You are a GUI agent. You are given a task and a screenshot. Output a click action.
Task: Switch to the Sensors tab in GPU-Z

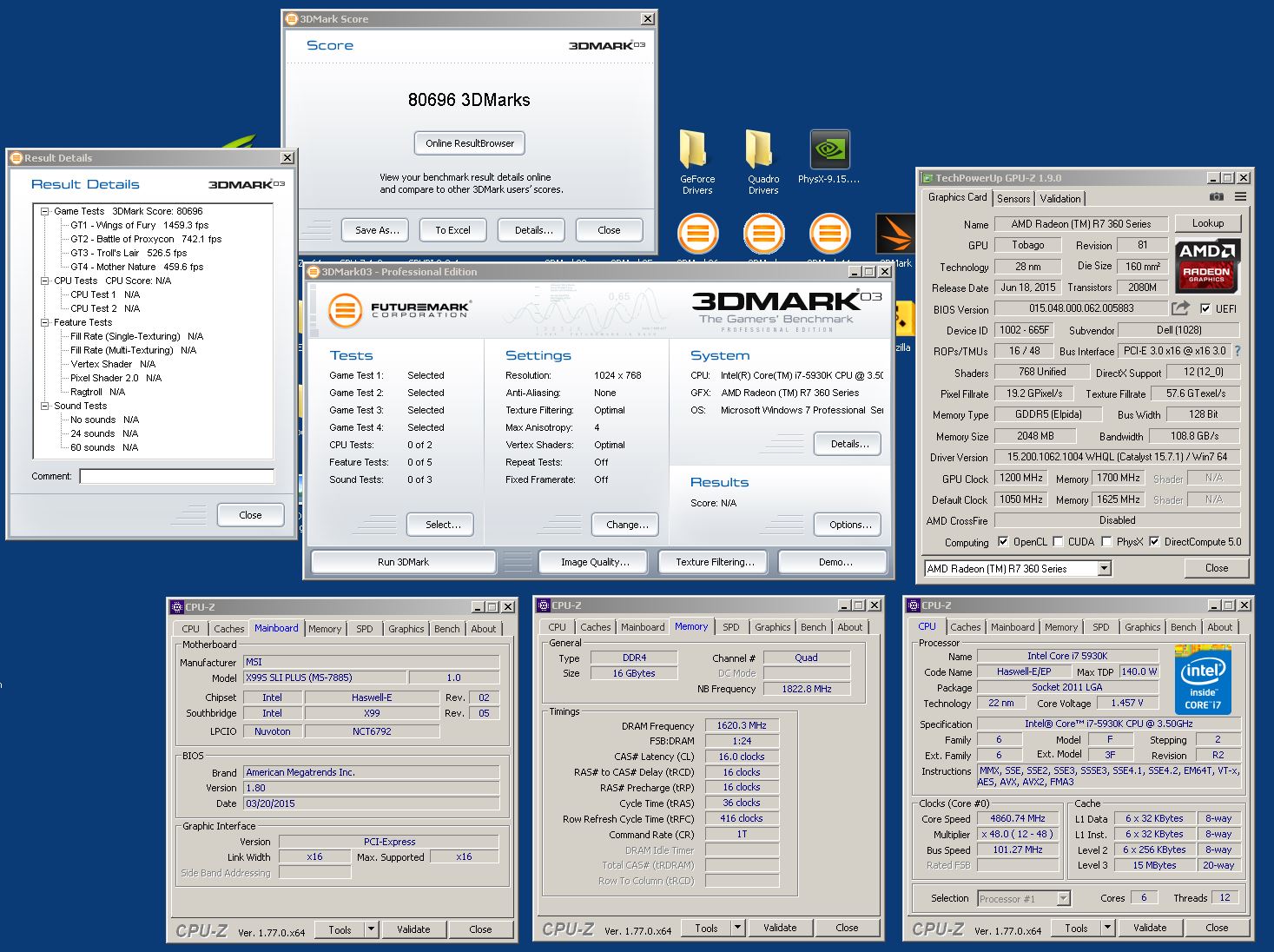(x=1013, y=199)
